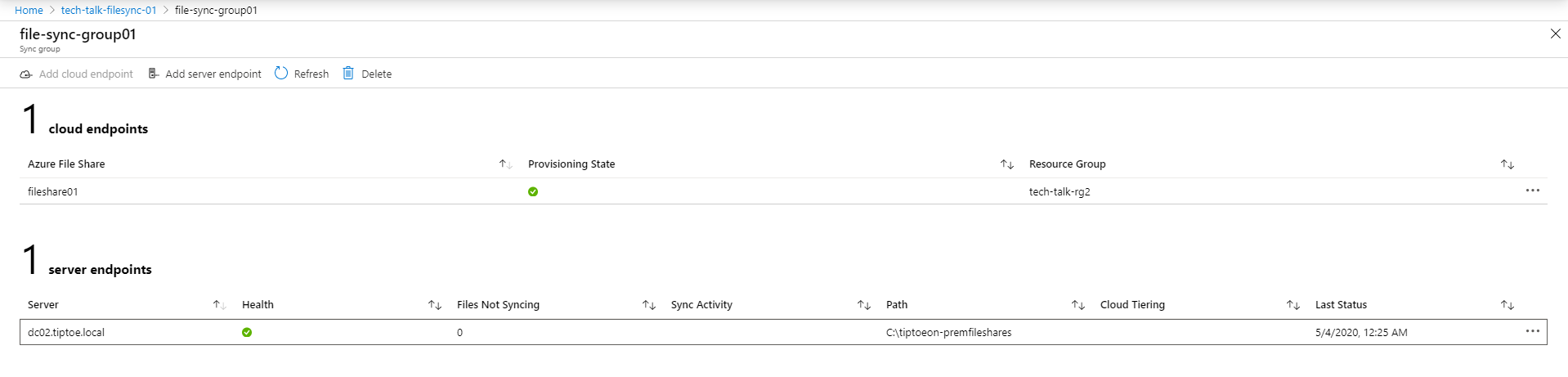Go to Home breadcrumb link

tap(29, 11)
